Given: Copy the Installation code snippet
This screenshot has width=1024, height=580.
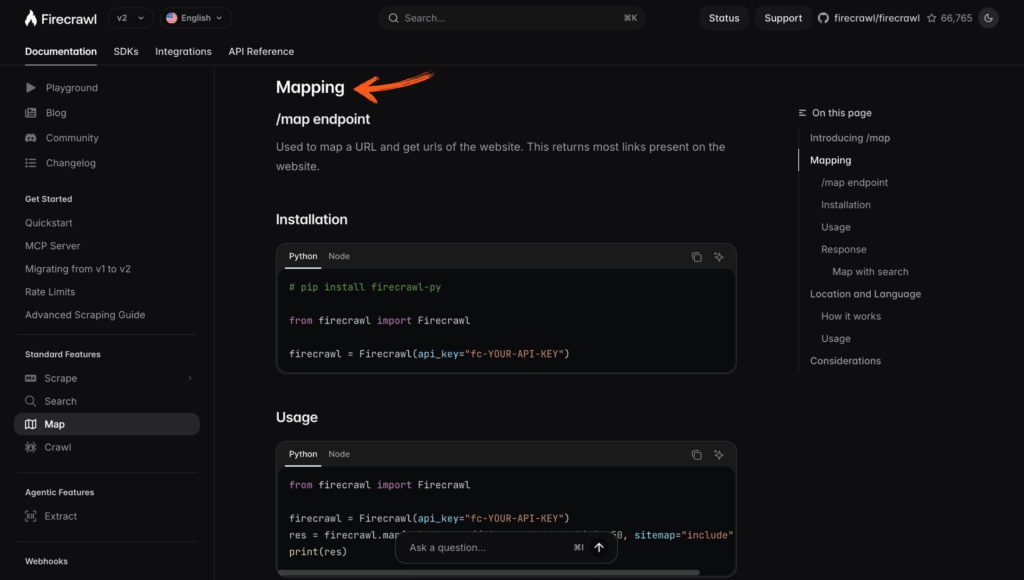Looking at the screenshot, I should (x=697, y=257).
